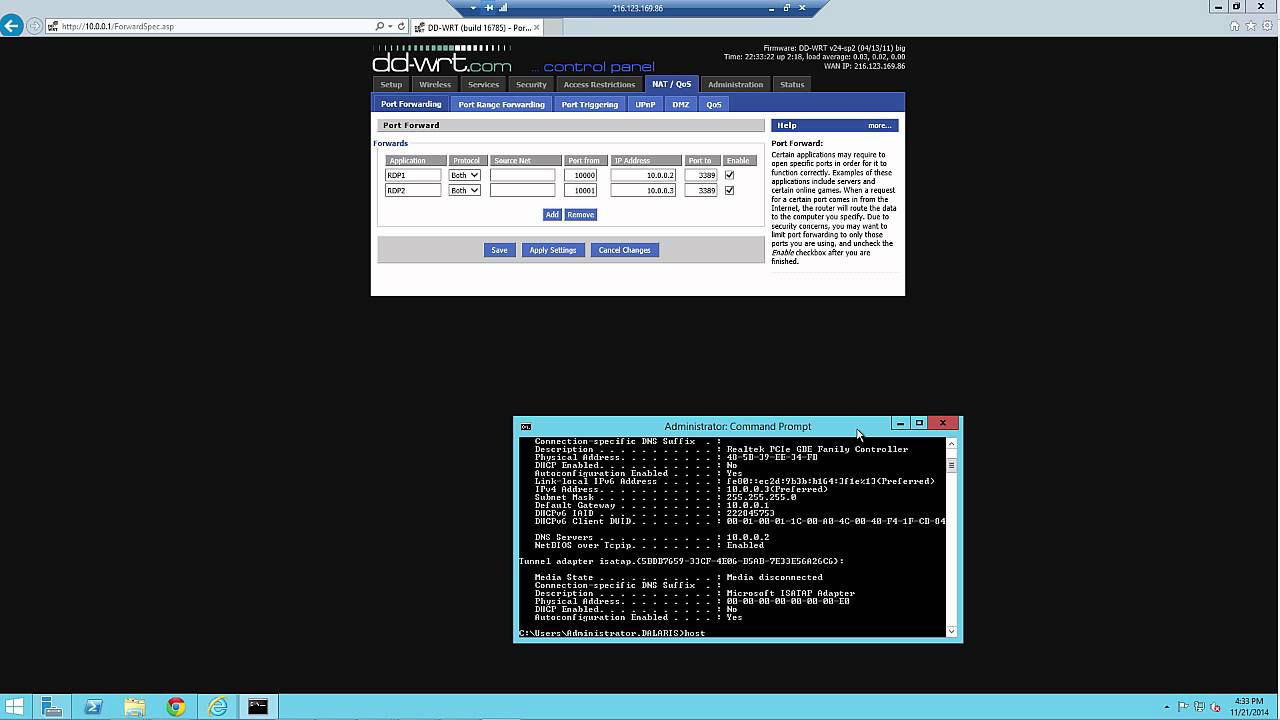Open File Explorer from the taskbar
This screenshot has width=1280, height=720.
(x=134, y=707)
